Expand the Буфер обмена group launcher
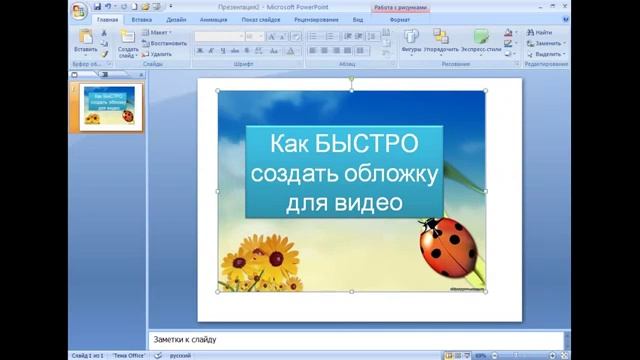The height and width of the screenshot is (360, 640). [x=109, y=64]
